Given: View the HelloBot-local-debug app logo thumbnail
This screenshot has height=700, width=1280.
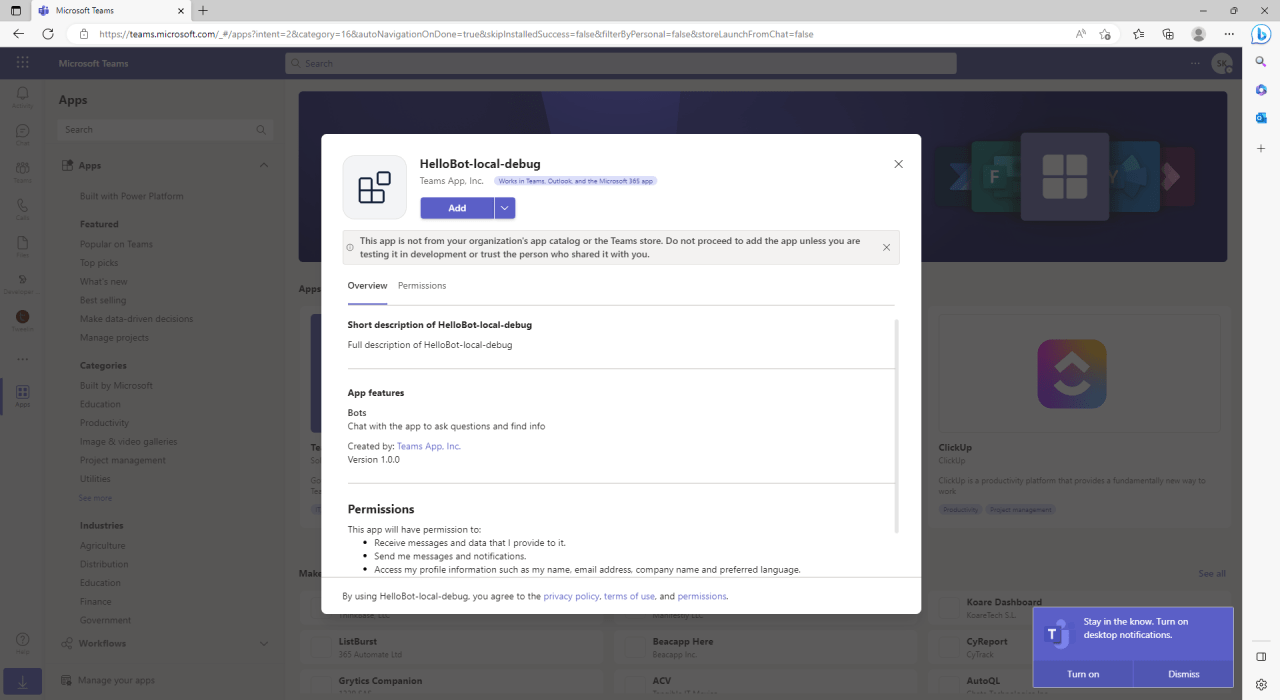Looking at the screenshot, I should 373,187.
